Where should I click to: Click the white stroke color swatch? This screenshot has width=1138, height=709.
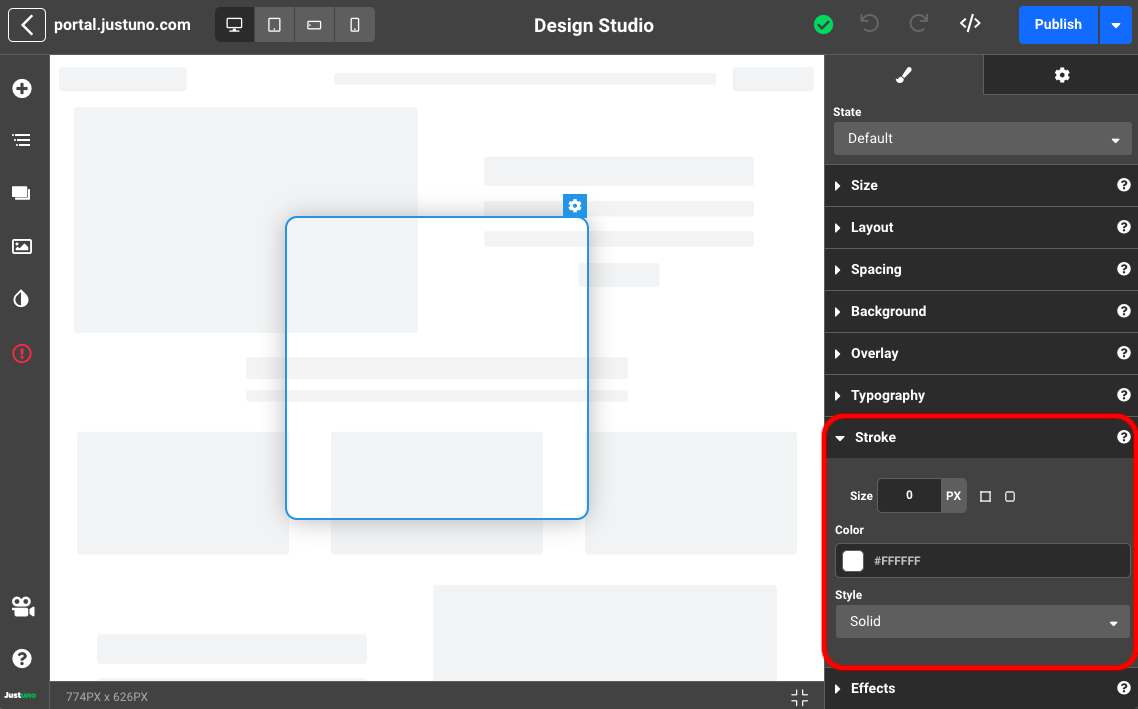(853, 561)
